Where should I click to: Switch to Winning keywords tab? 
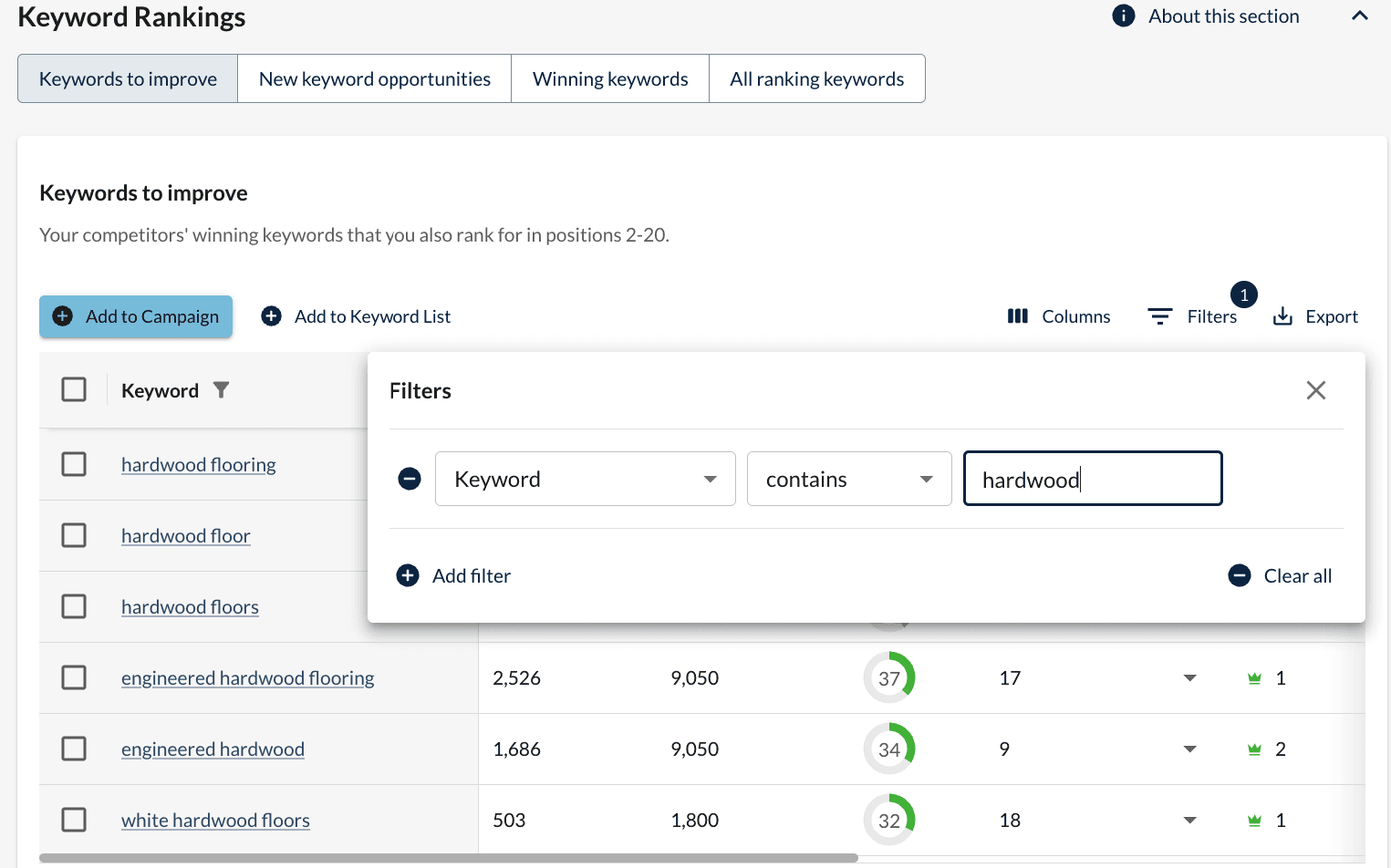click(609, 79)
